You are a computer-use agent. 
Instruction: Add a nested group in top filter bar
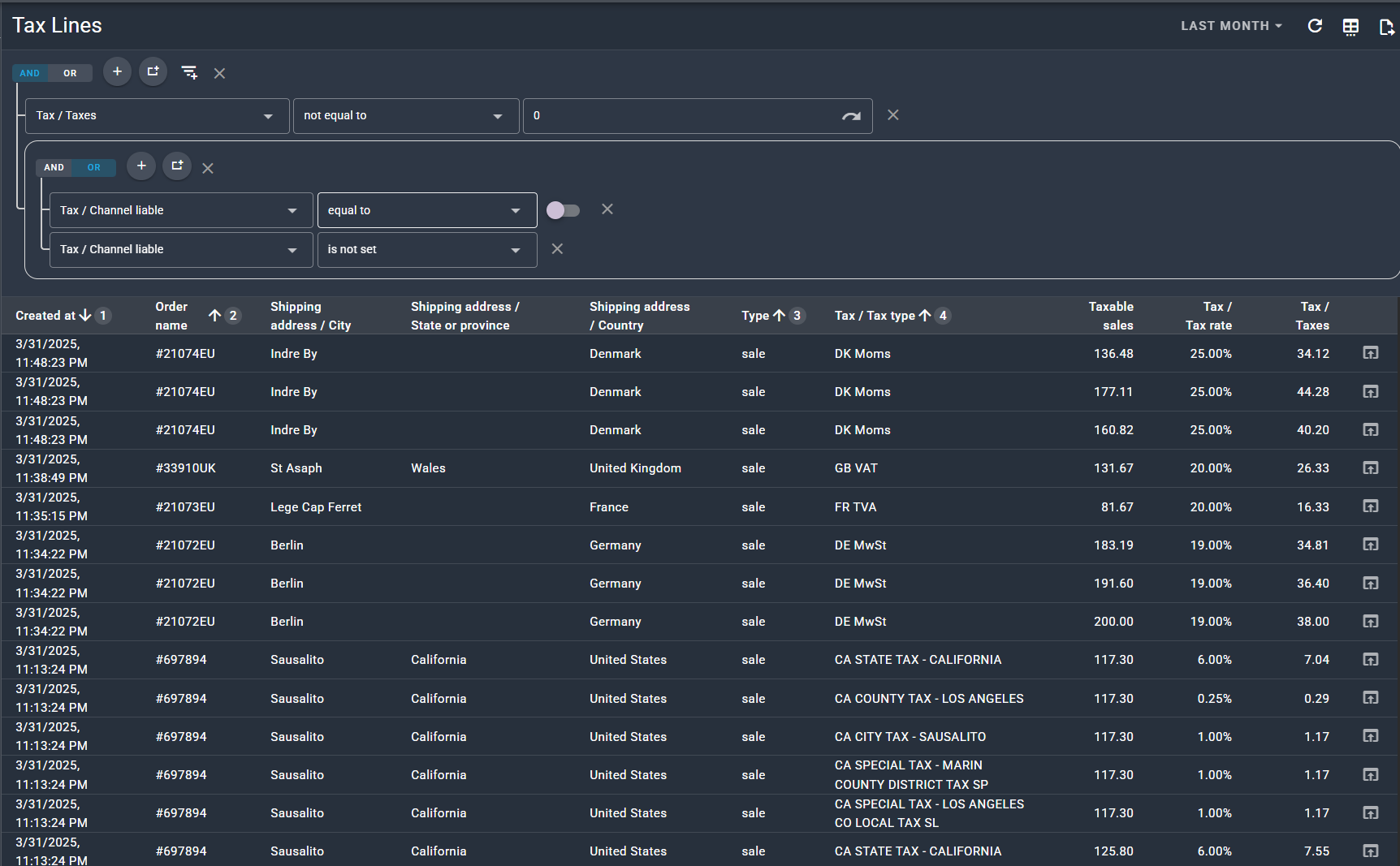[153, 72]
